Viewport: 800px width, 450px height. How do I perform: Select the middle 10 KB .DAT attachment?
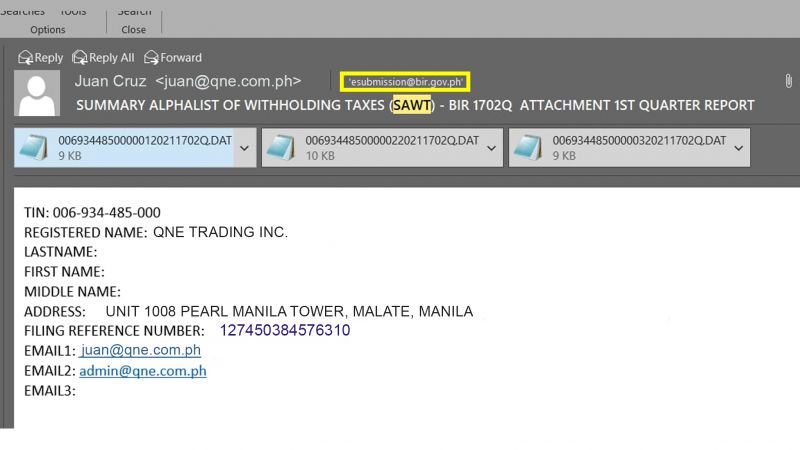pyautogui.click(x=370, y=148)
